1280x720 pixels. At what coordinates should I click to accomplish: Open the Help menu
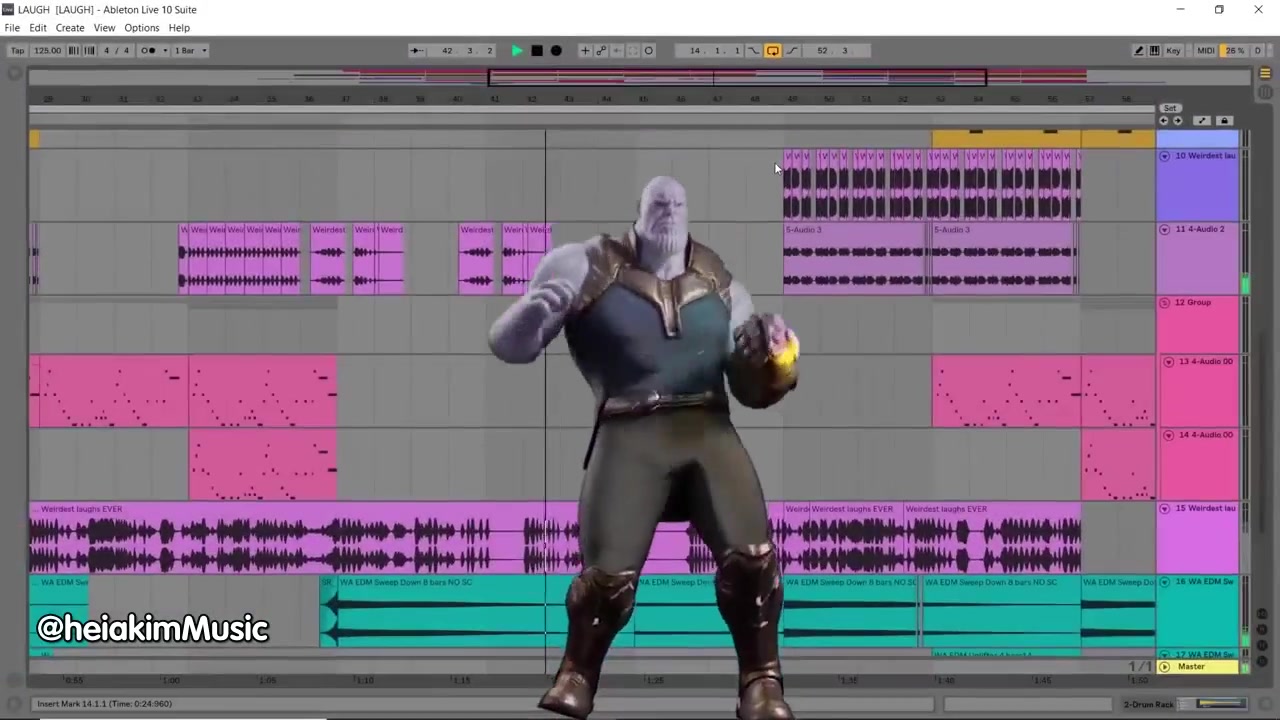[x=179, y=28]
